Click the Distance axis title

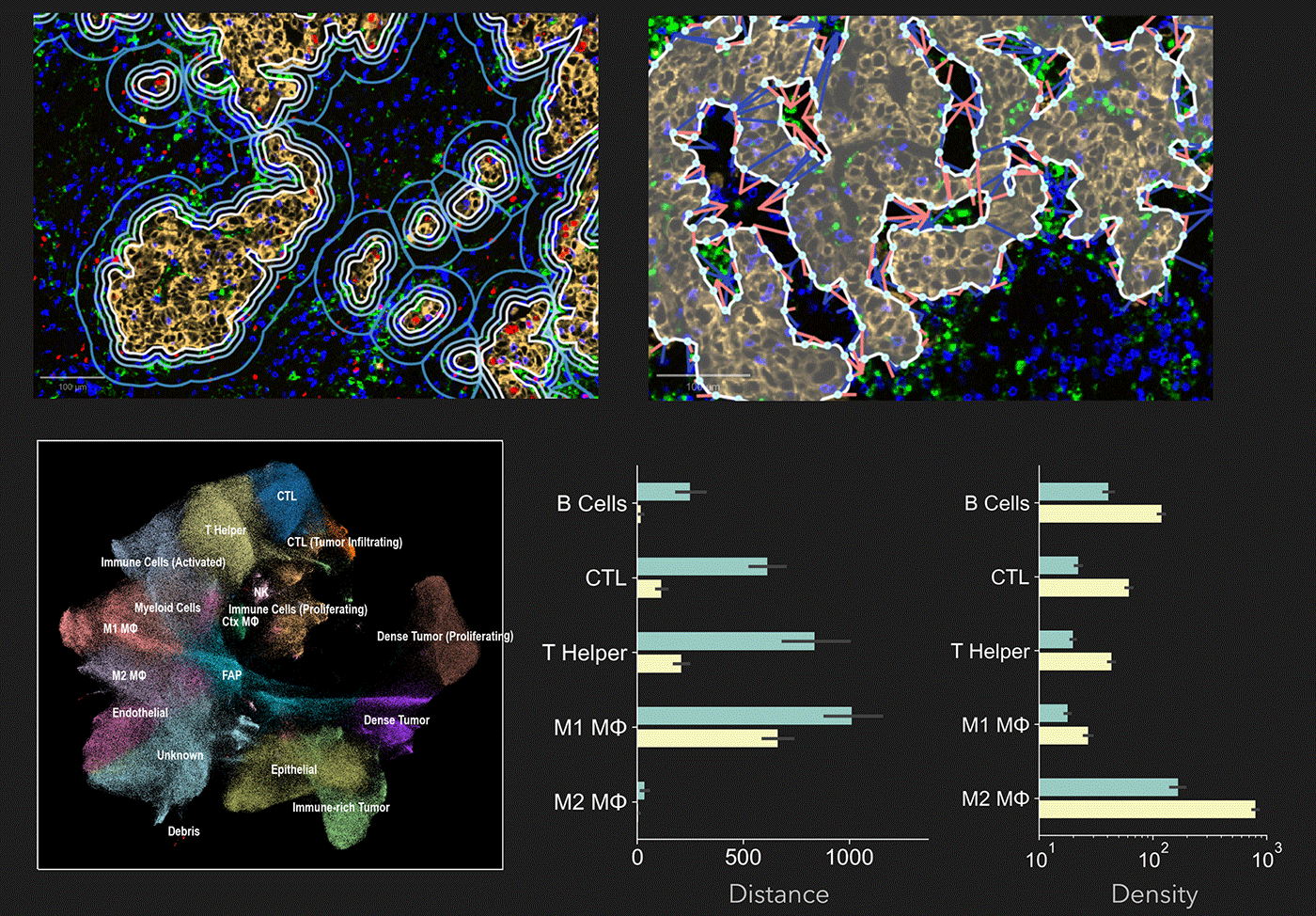(779, 894)
